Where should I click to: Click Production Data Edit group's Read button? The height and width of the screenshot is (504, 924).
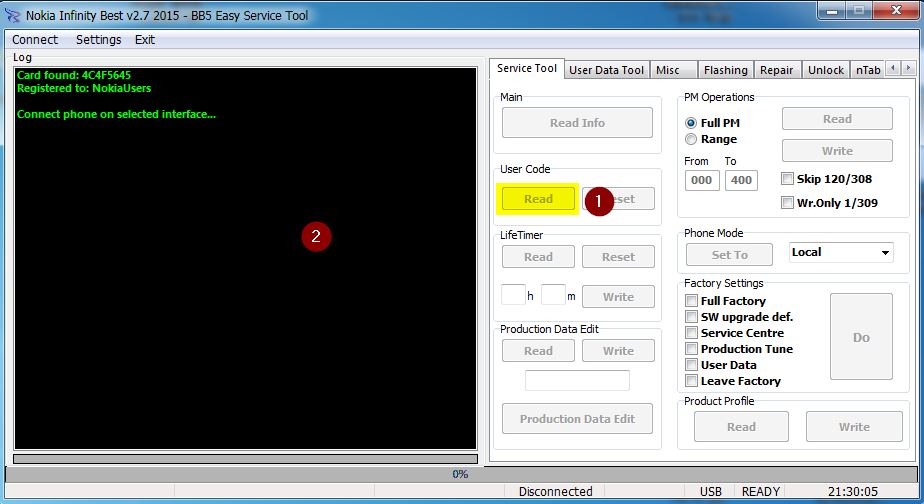coord(538,351)
